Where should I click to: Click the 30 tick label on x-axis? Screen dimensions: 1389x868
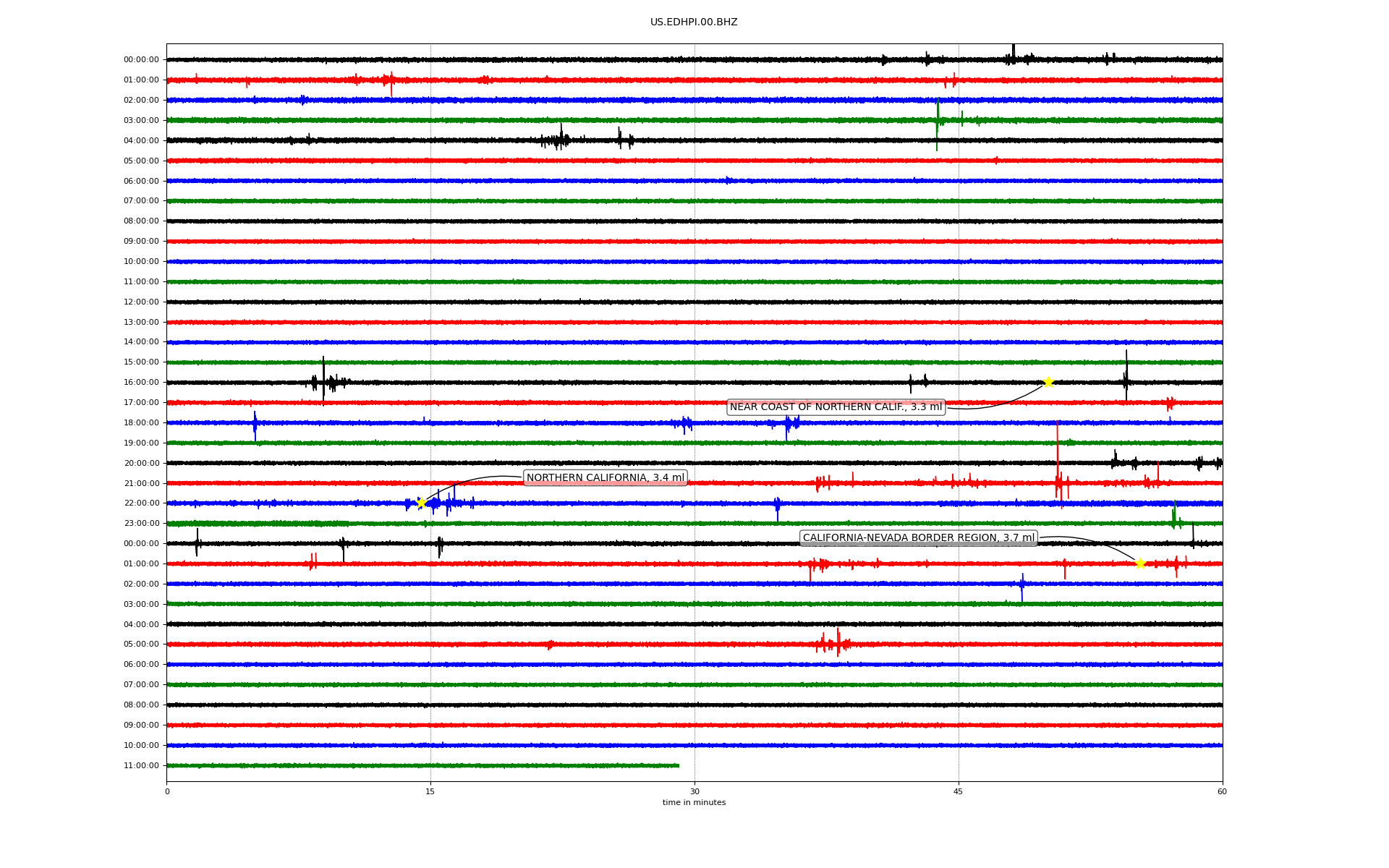pos(694,791)
